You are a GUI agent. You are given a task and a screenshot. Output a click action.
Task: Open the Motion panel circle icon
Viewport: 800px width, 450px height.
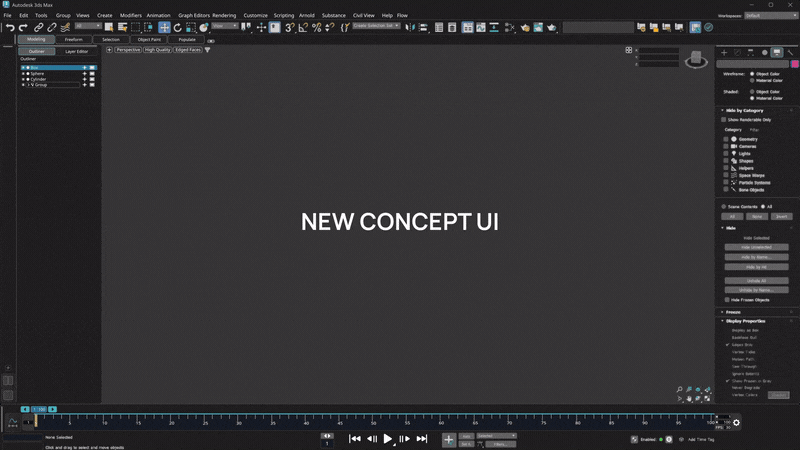[764, 53]
